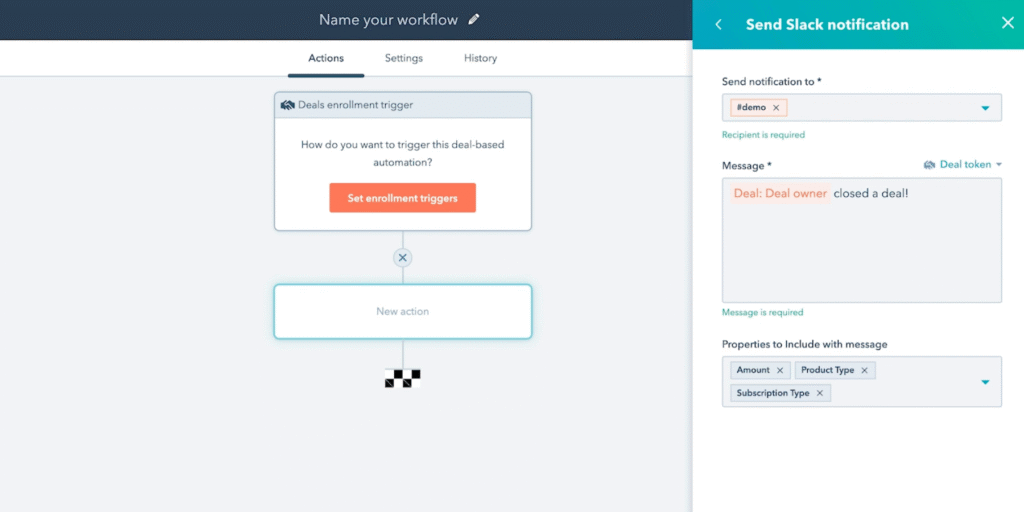Open the Deal token dropdown
The height and width of the screenshot is (512, 1024).
click(x=963, y=165)
